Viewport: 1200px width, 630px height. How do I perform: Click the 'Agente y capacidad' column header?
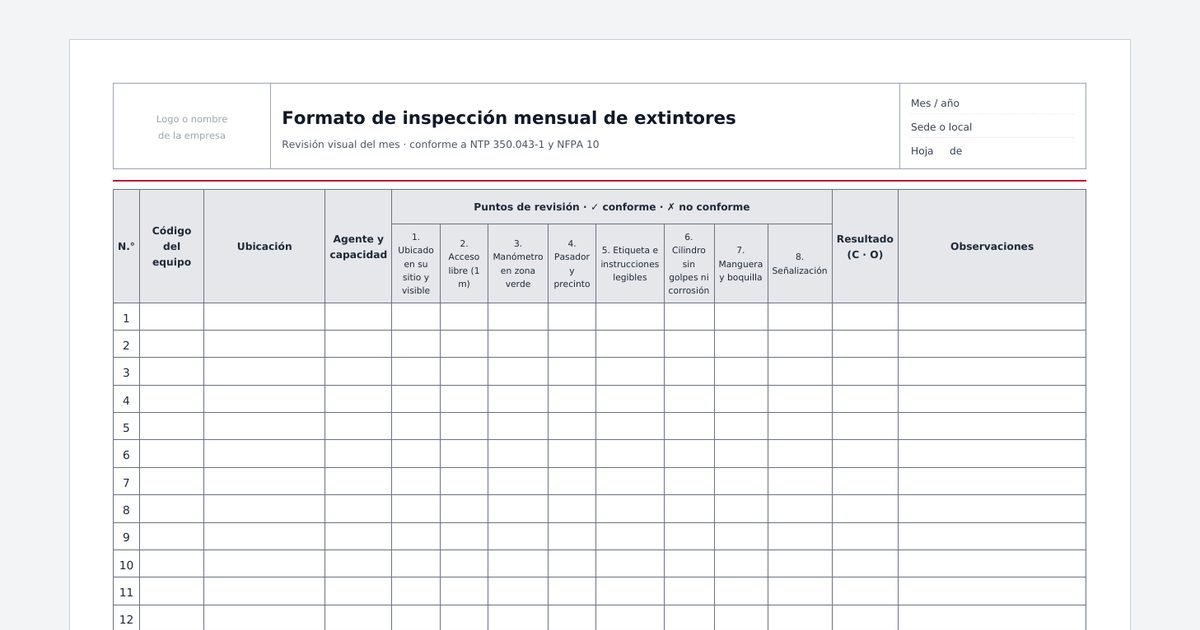(358, 246)
